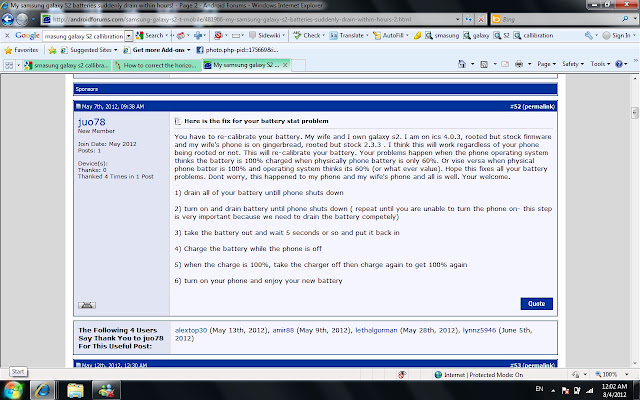Show hidden system tray icons arrow

point(553,390)
